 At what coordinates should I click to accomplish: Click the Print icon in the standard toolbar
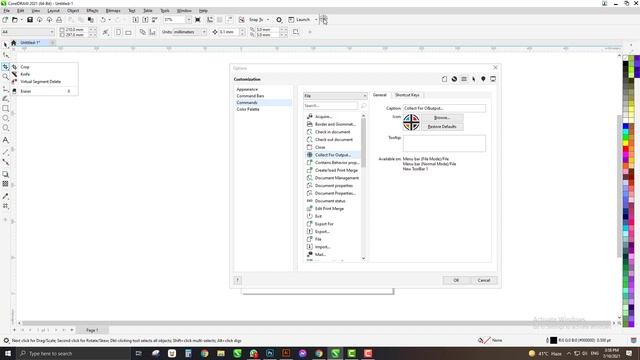click(x=59, y=20)
